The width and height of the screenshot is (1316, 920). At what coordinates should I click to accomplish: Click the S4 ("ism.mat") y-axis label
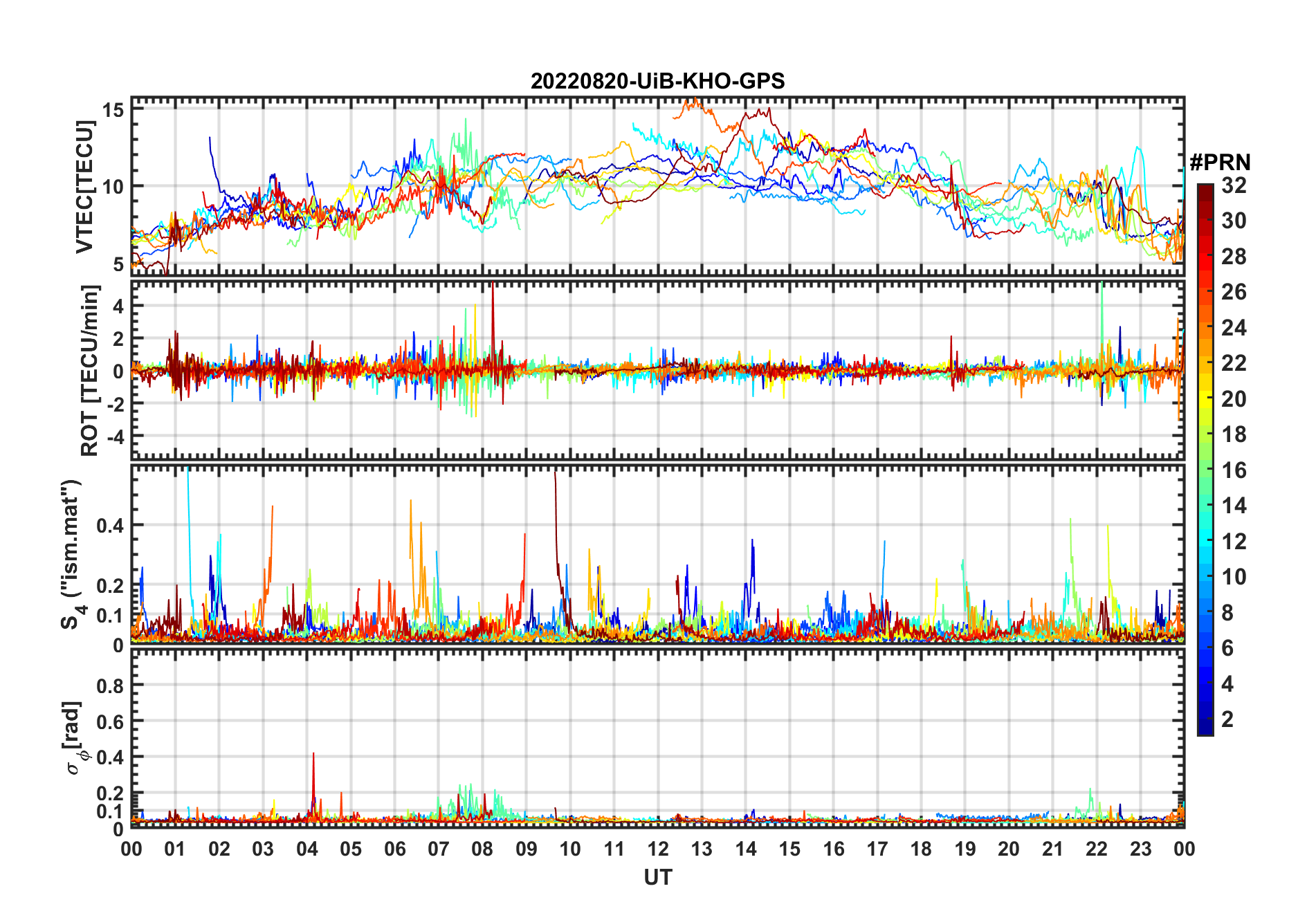pyautogui.click(x=71, y=554)
